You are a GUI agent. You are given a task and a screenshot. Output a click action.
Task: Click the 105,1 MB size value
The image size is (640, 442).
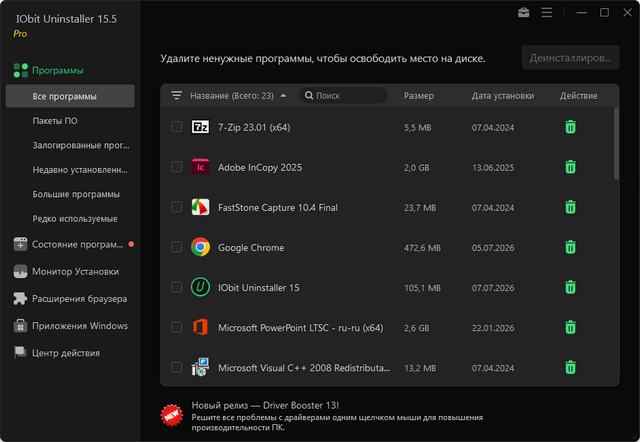point(422,288)
